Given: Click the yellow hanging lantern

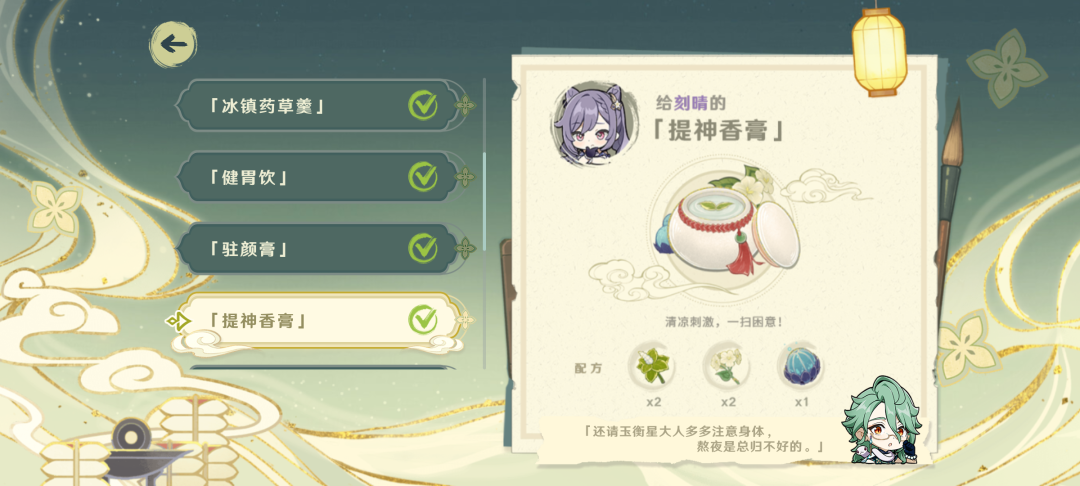Looking at the screenshot, I should tap(879, 50).
